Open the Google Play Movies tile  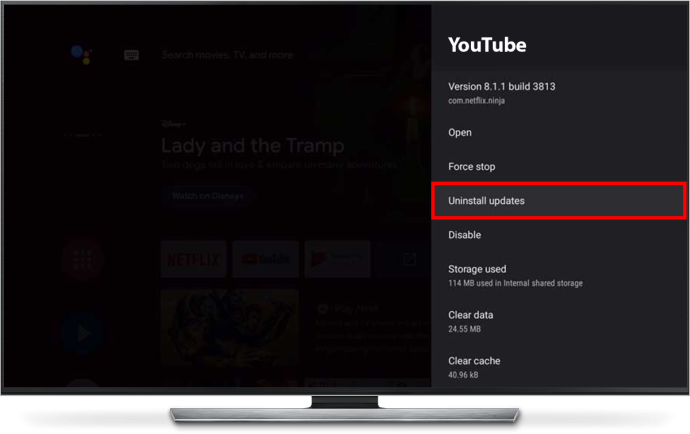click(x=338, y=259)
